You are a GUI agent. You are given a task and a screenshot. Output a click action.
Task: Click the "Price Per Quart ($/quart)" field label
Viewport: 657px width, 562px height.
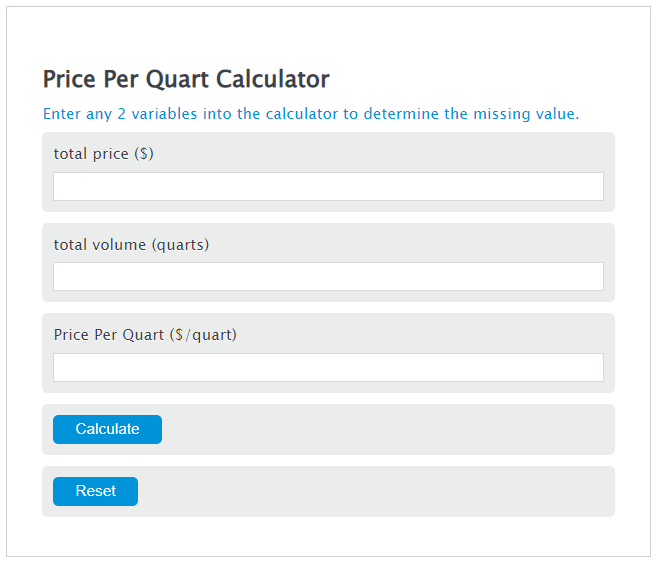[145, 334]
